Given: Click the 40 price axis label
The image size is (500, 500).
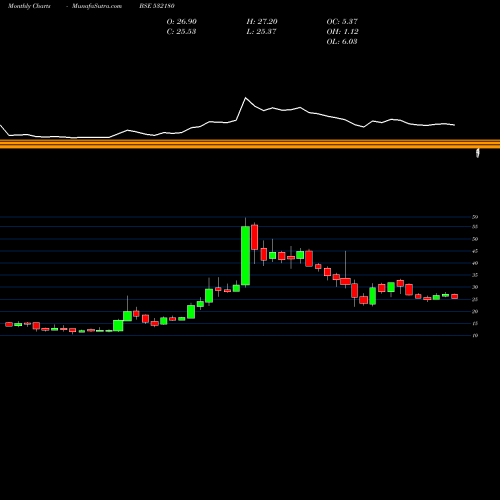Looking at the screenshot, I should pos(475,263).
